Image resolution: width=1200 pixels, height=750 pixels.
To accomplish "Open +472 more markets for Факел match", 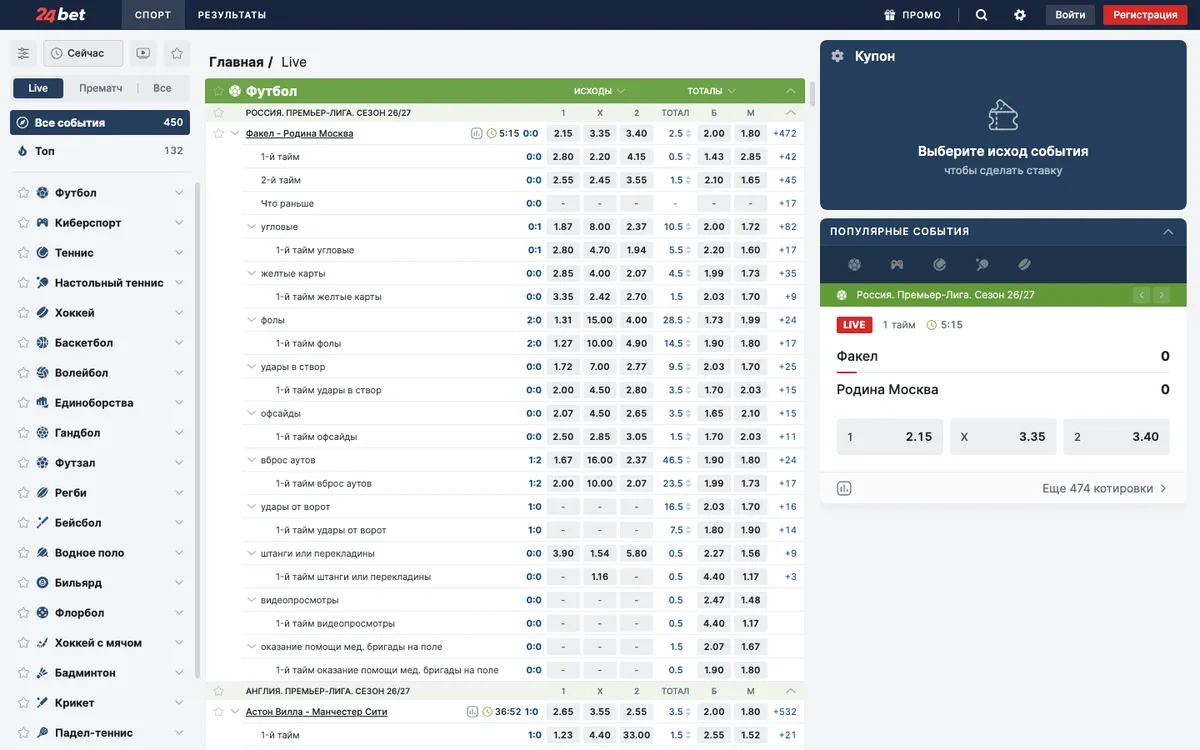I will coord(785,133).
